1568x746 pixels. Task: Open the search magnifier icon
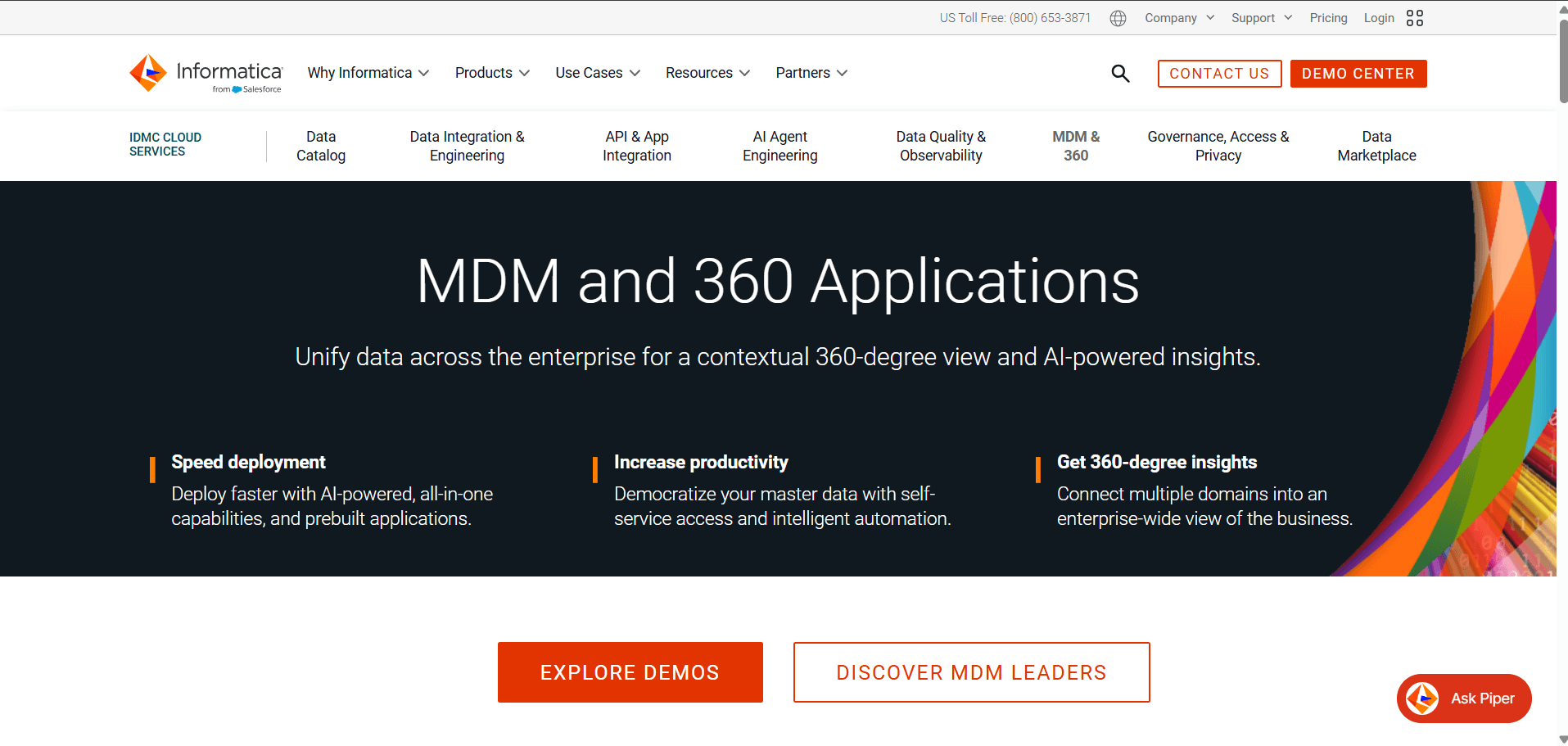pyautogui.click(x=1120, y=74)
